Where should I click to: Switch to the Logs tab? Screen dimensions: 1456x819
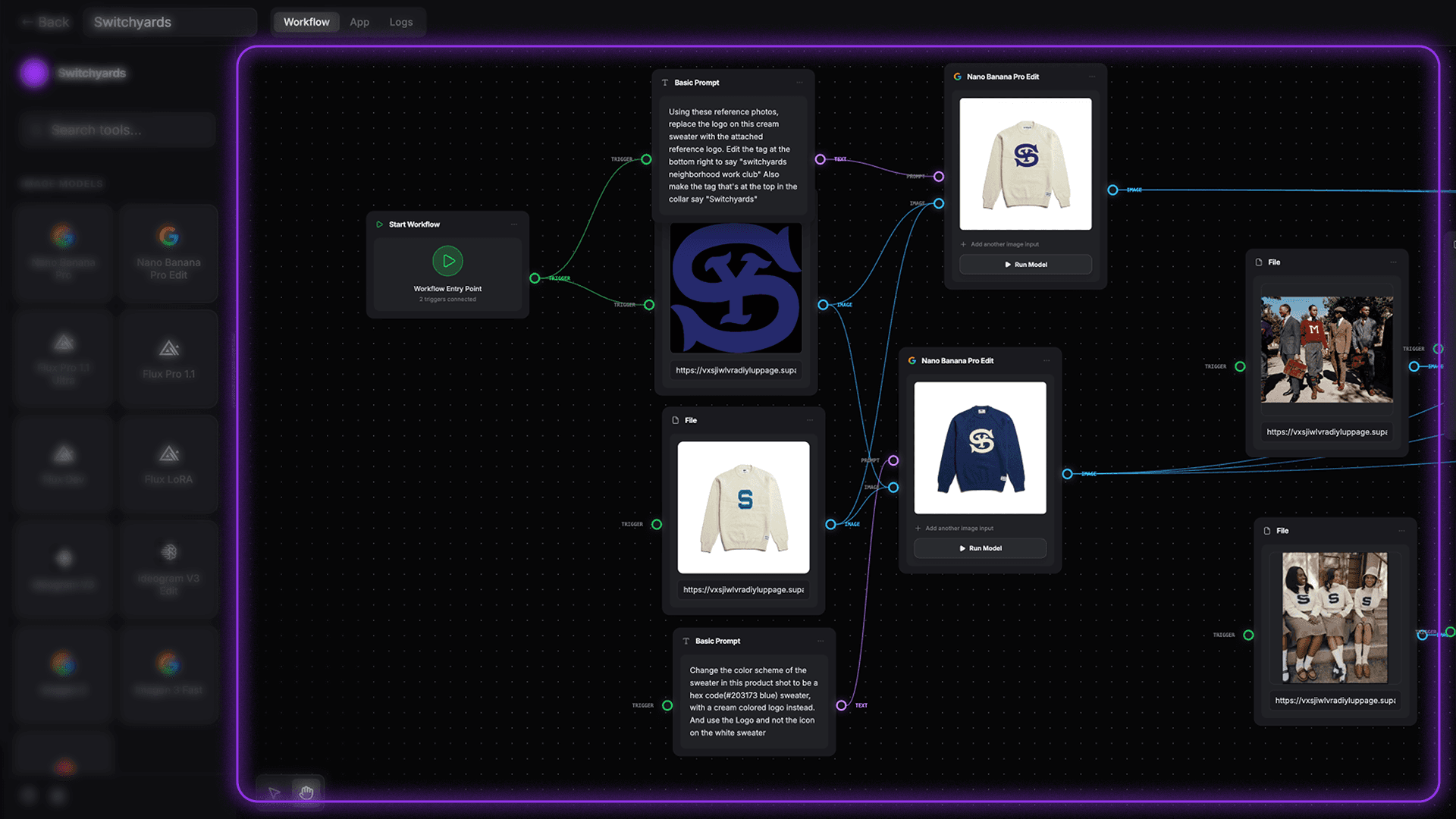click(400, 22)
